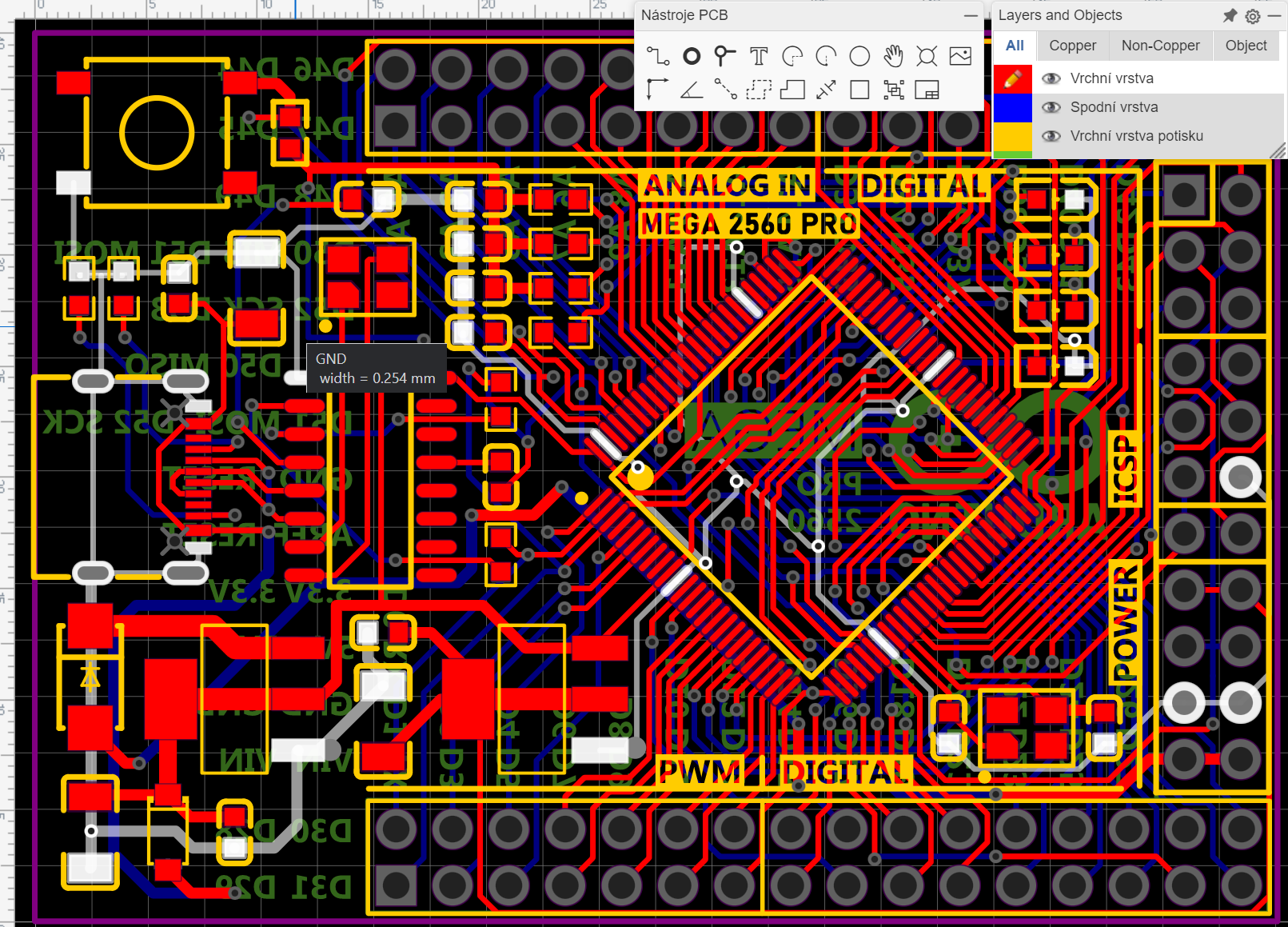Collapse the Nástroje PCB panel
The image size is (1288, 927).
pos(970,16)
